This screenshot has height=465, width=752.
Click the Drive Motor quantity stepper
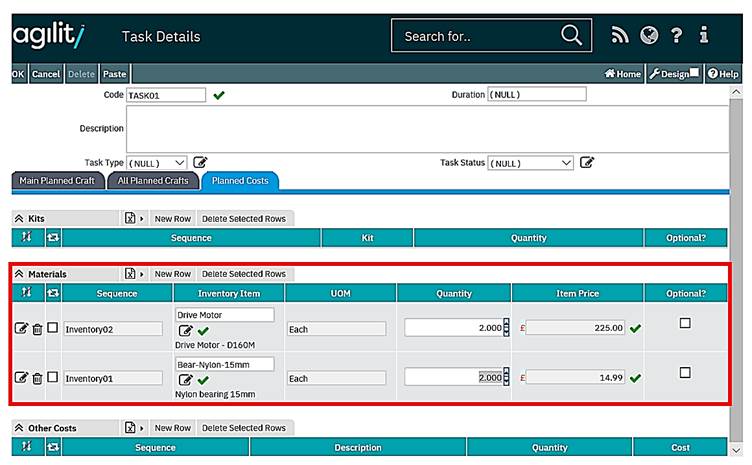(505, 327)
